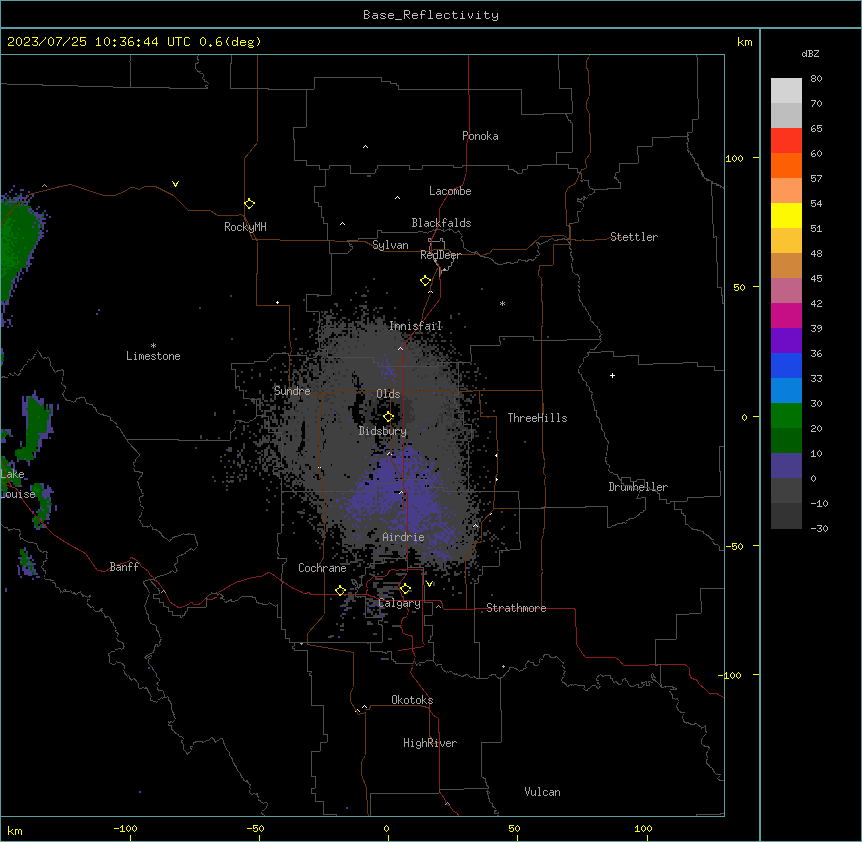Select the white plus marker north of Drumheller
The image size is (862, 842).
pyautogui.click(x=612, y=375)
